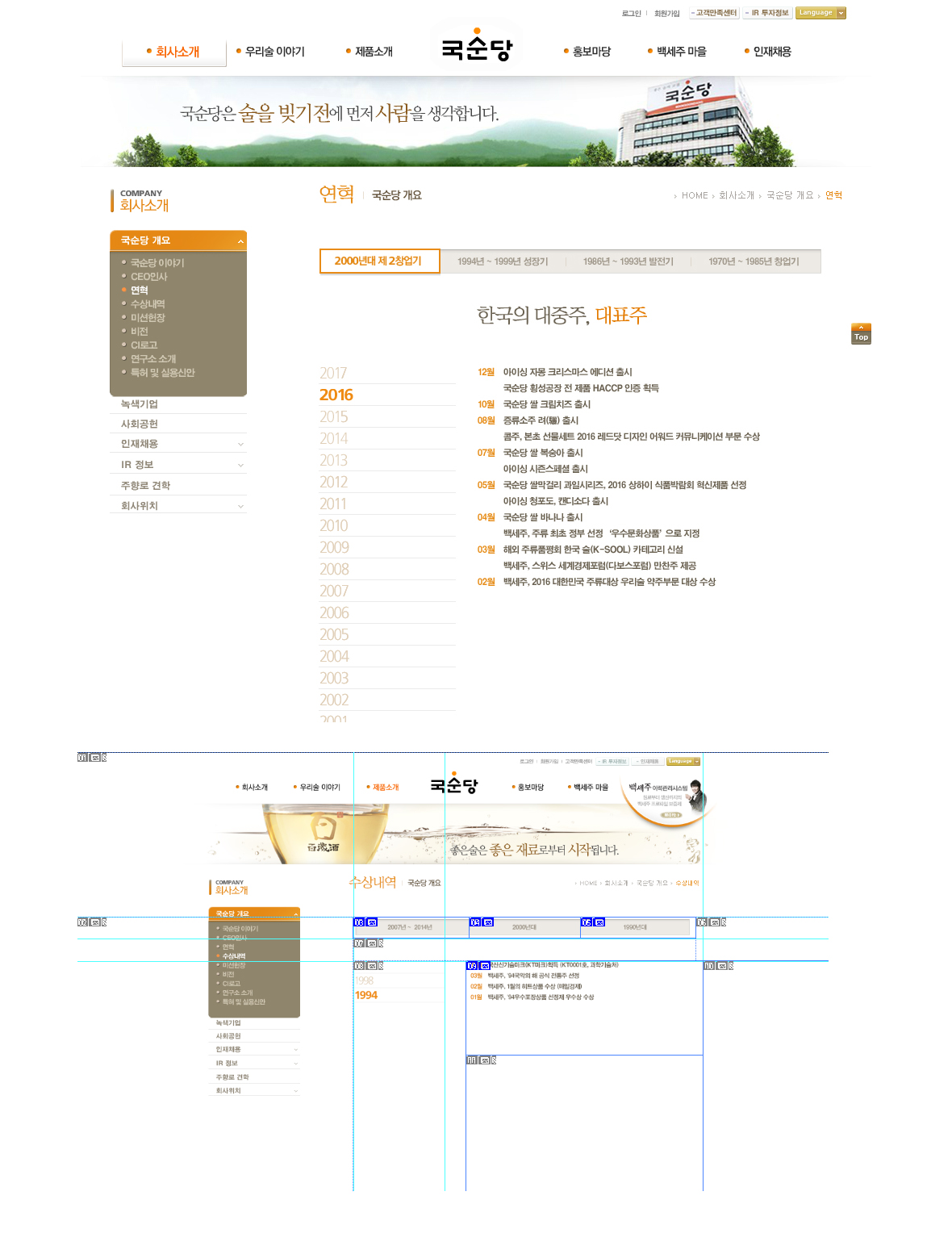Open 우리술 이야기 in the large top navigation
The image size is (952, 1250).
click(x=271, y=52)
